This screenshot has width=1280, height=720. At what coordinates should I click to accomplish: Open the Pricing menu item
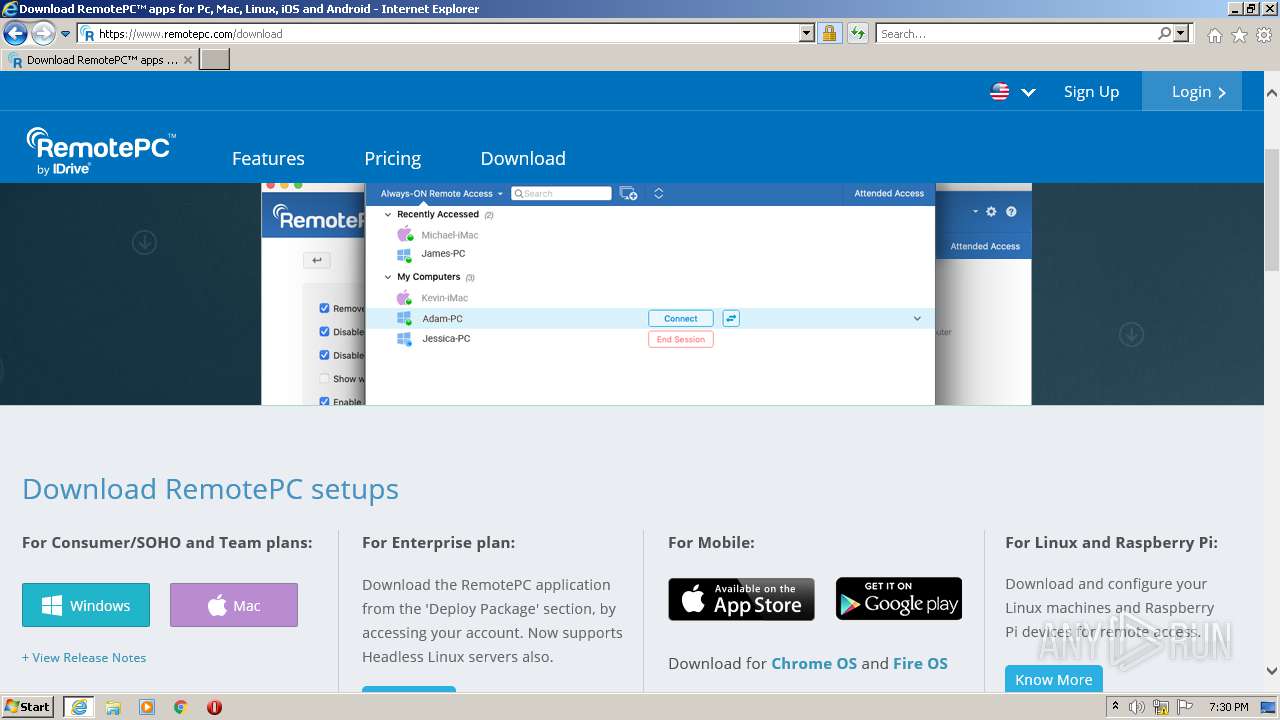tap(392, 158)
